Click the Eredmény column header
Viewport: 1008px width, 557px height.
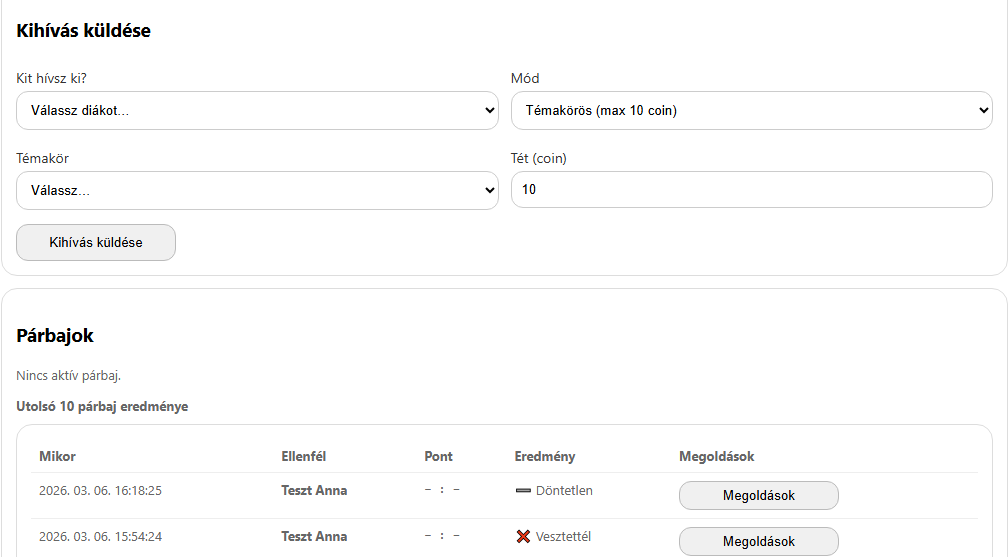tap(545, 456)
